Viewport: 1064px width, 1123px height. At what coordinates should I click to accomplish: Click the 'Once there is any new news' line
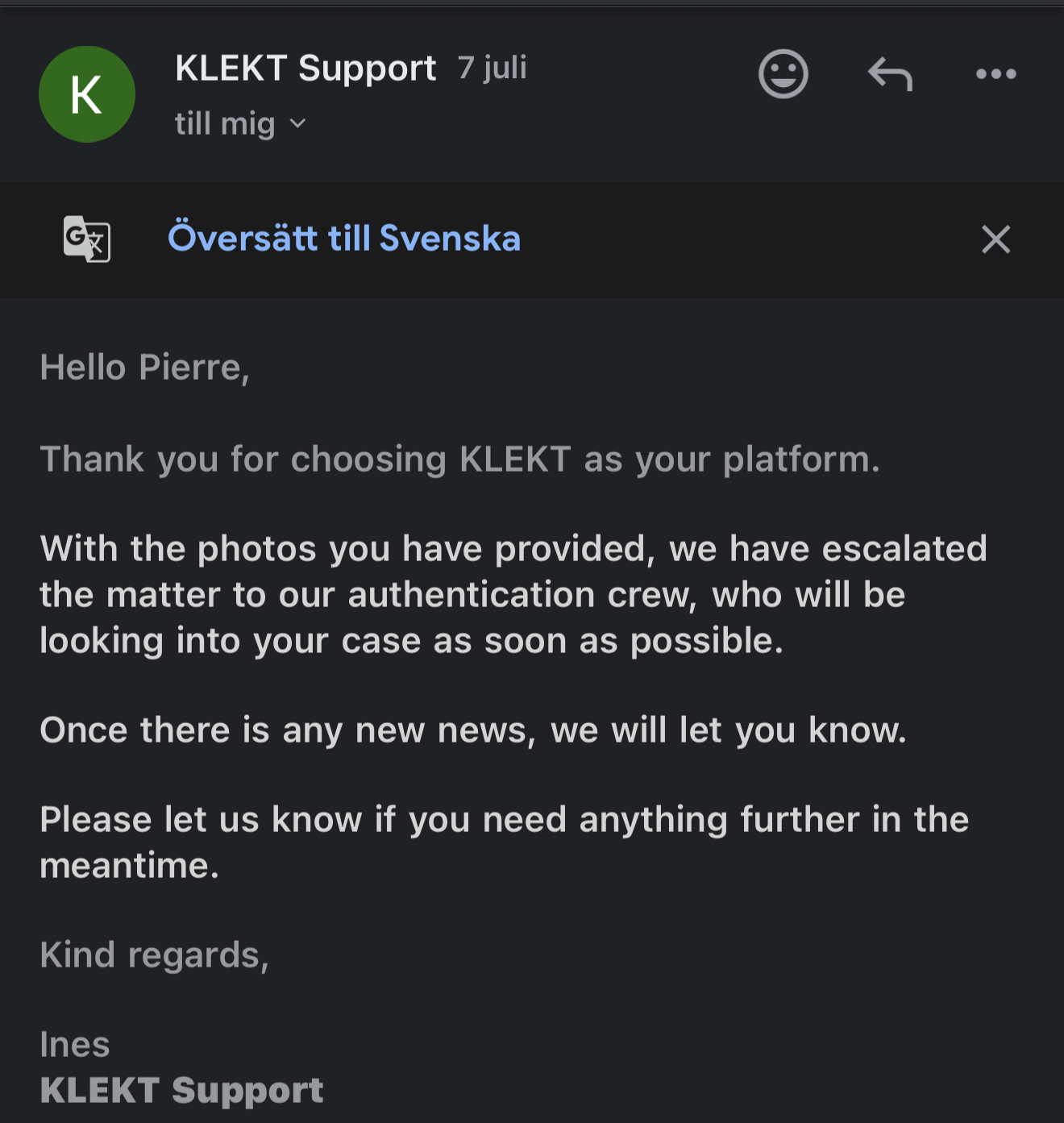point(473,730)
